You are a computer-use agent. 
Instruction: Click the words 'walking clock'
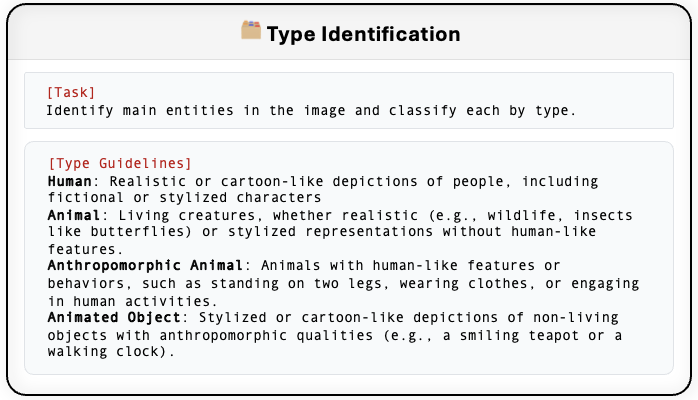tap(107, 351)
